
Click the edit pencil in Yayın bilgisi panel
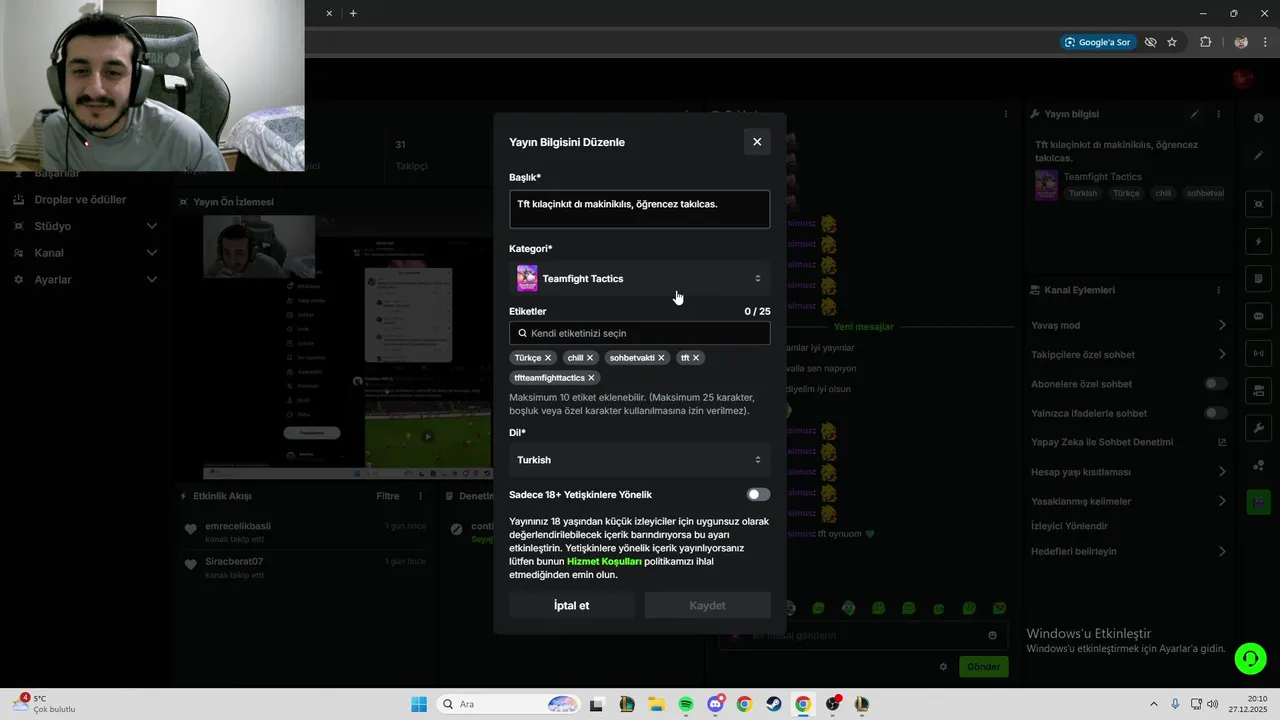1194,114
